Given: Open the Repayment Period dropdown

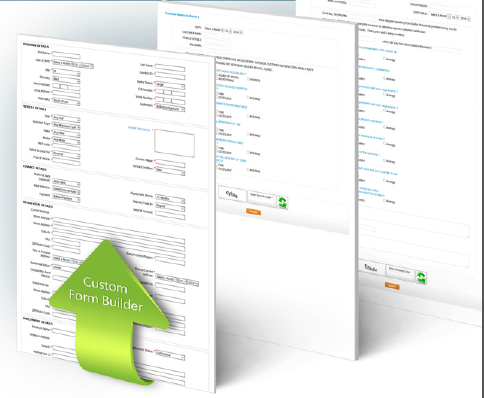Looking at the screenshot, I should pyautogui.click(x=170, y=199).
